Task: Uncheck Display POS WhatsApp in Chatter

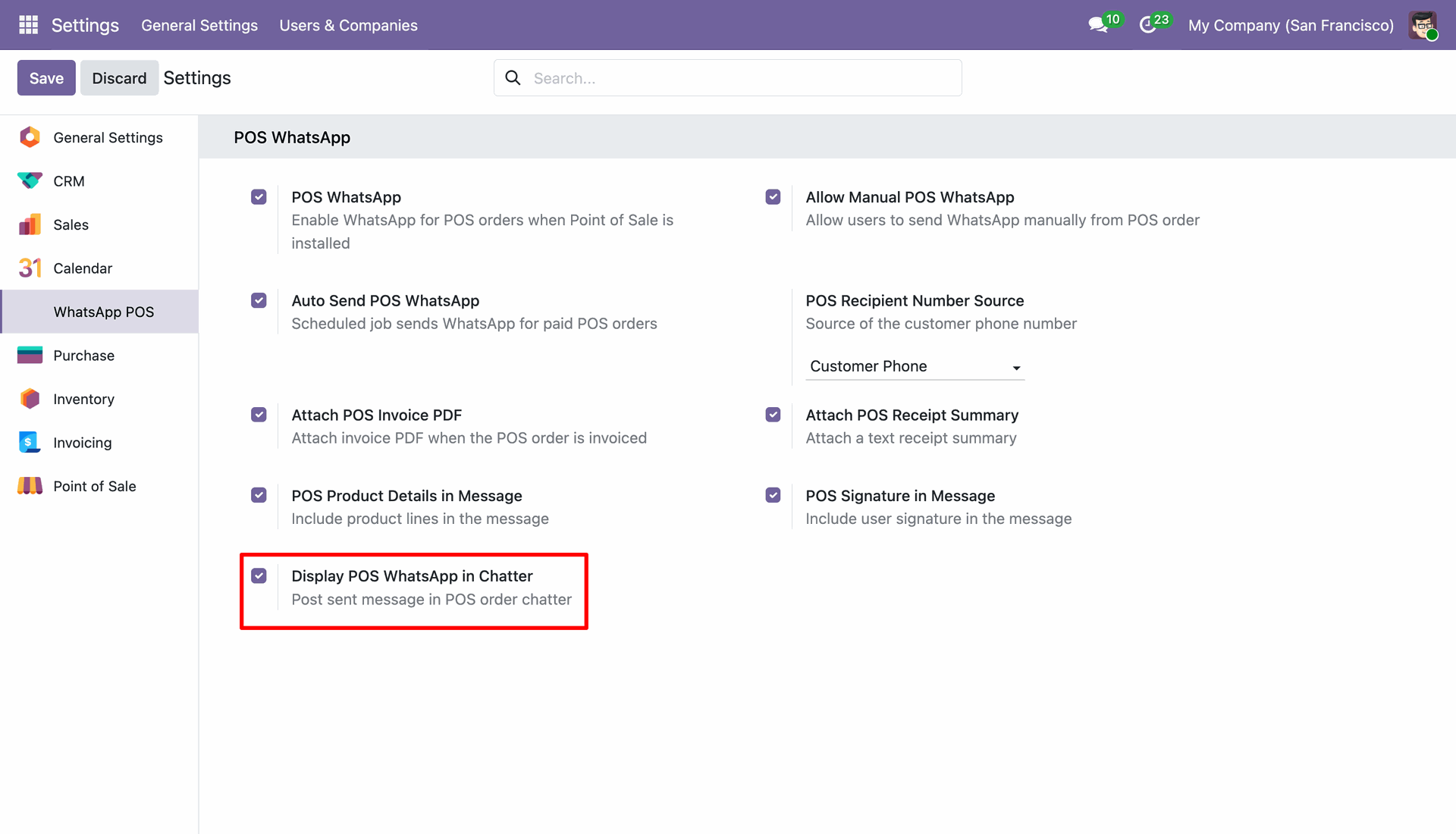Action: [x=259, y=575]
